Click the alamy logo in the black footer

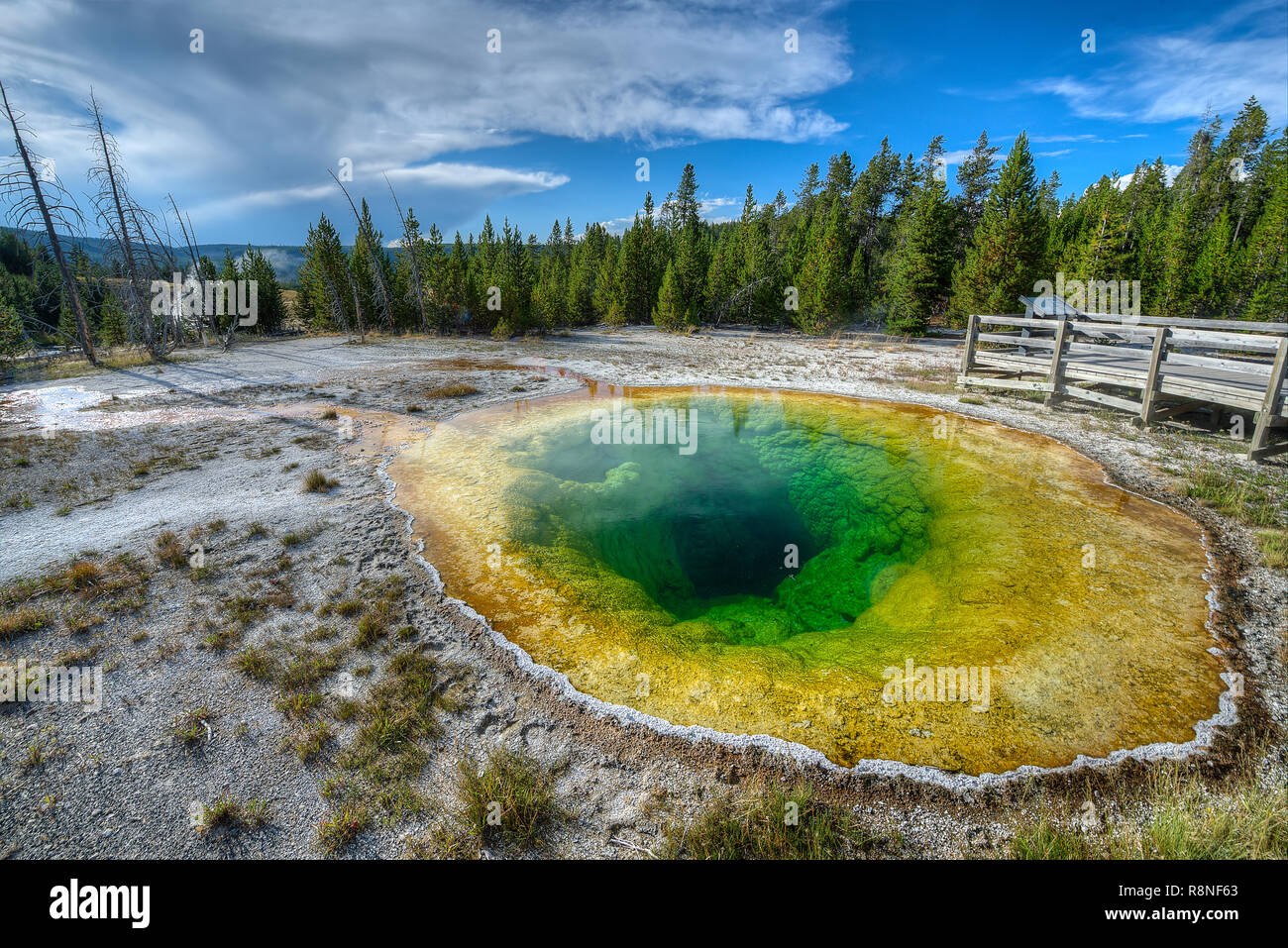[x=99, y=903]
